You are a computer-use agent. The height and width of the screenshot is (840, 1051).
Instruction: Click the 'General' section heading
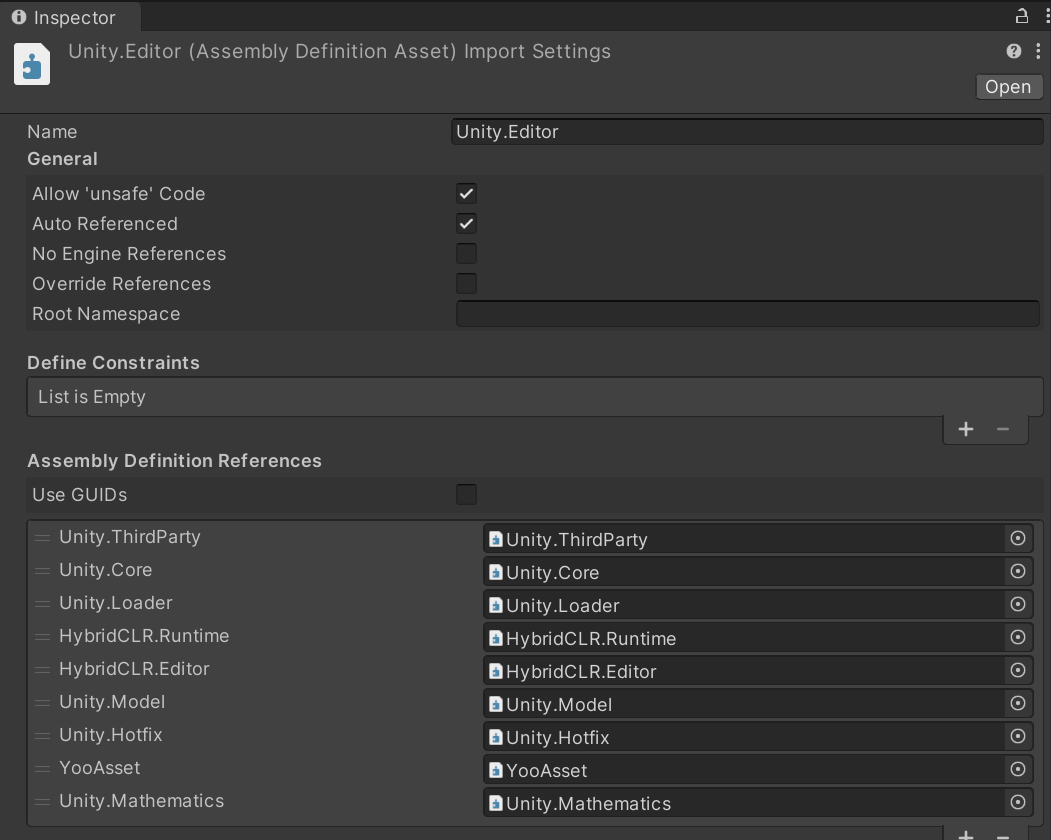[x=62, y=159]
